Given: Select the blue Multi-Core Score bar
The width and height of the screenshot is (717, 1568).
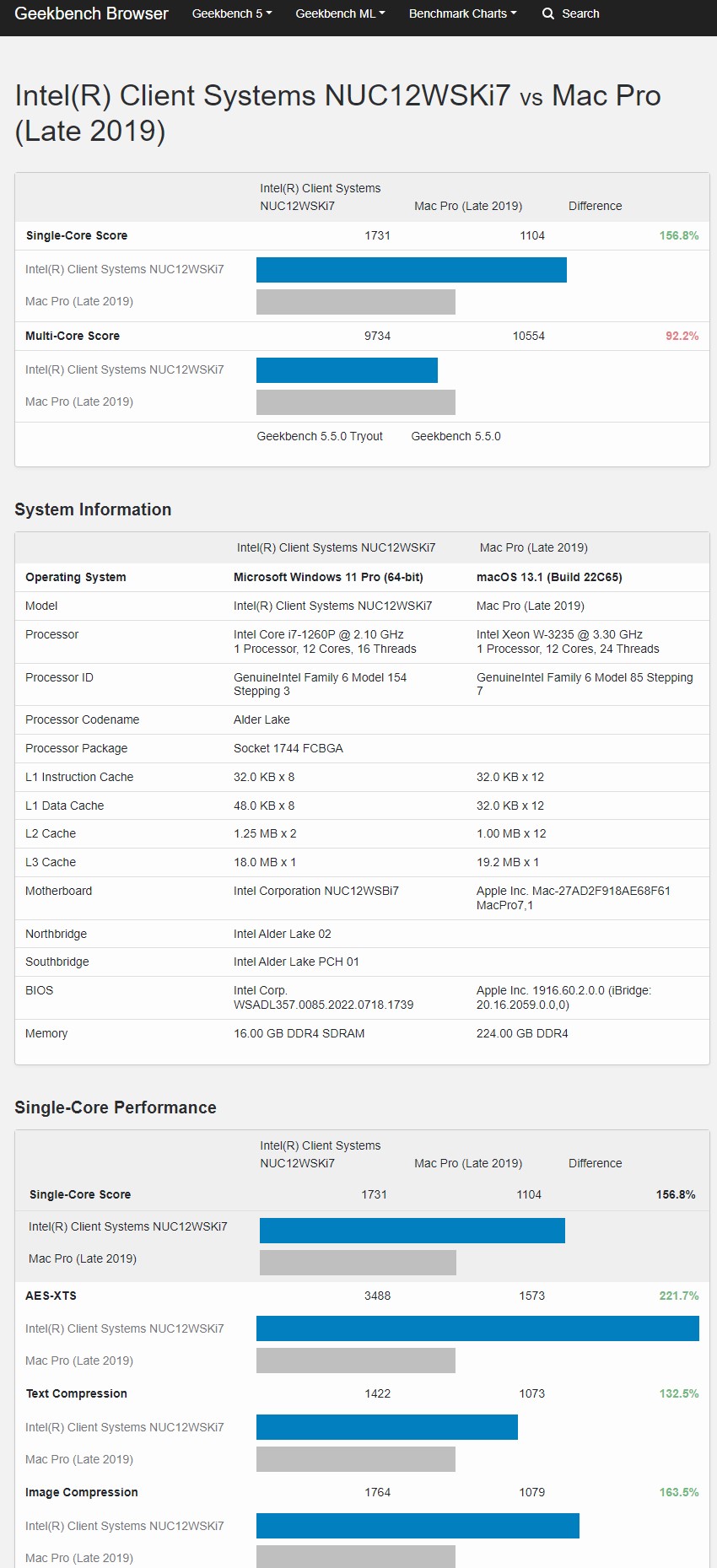Looking at the screenshot, I should pyautogui.click(x=347, y=370).
